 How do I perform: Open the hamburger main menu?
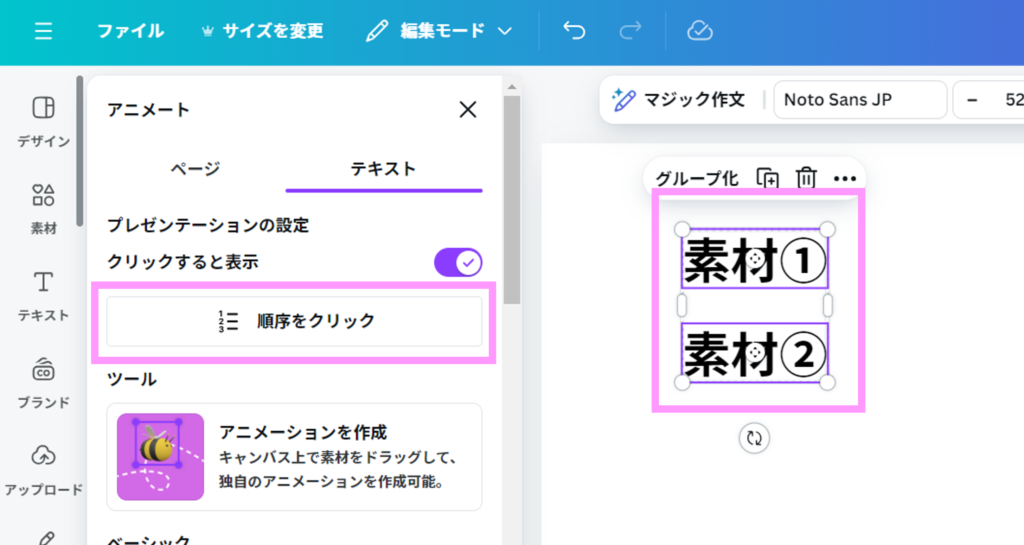[x=43, y=31]
